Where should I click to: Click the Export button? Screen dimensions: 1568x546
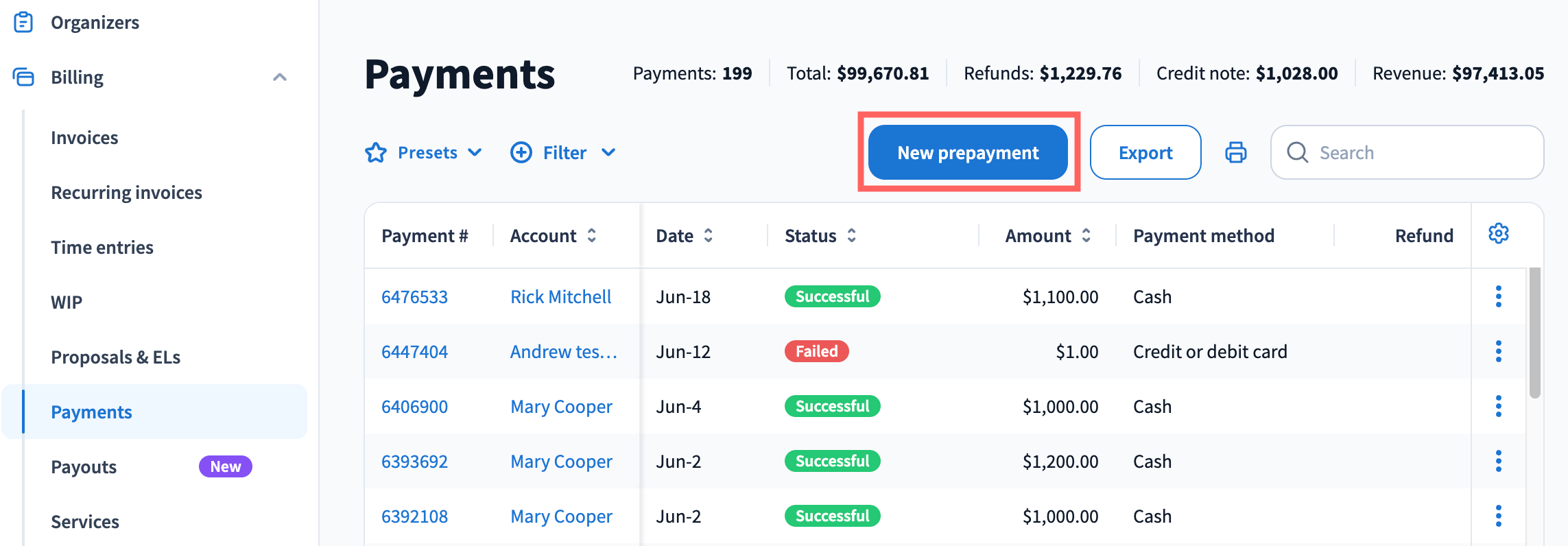[x=1145, y=152]
